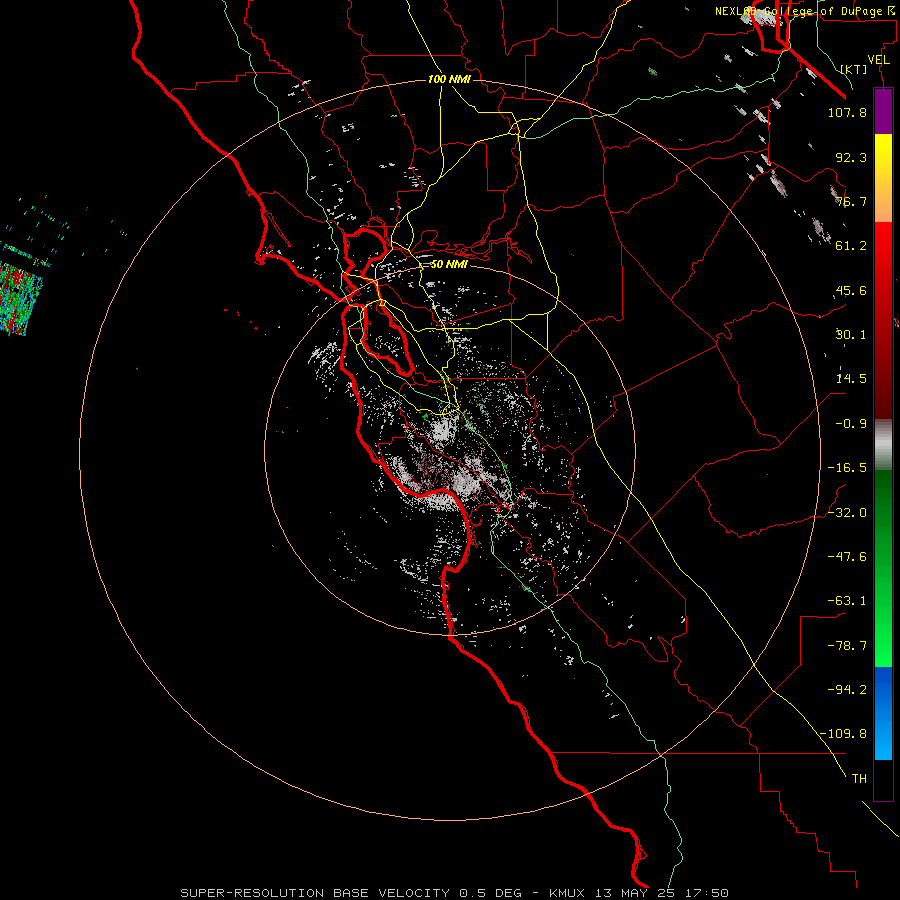Pick the purple segment of velocity color bar
Screen dimensions: 900x900
tap(883, 111)
